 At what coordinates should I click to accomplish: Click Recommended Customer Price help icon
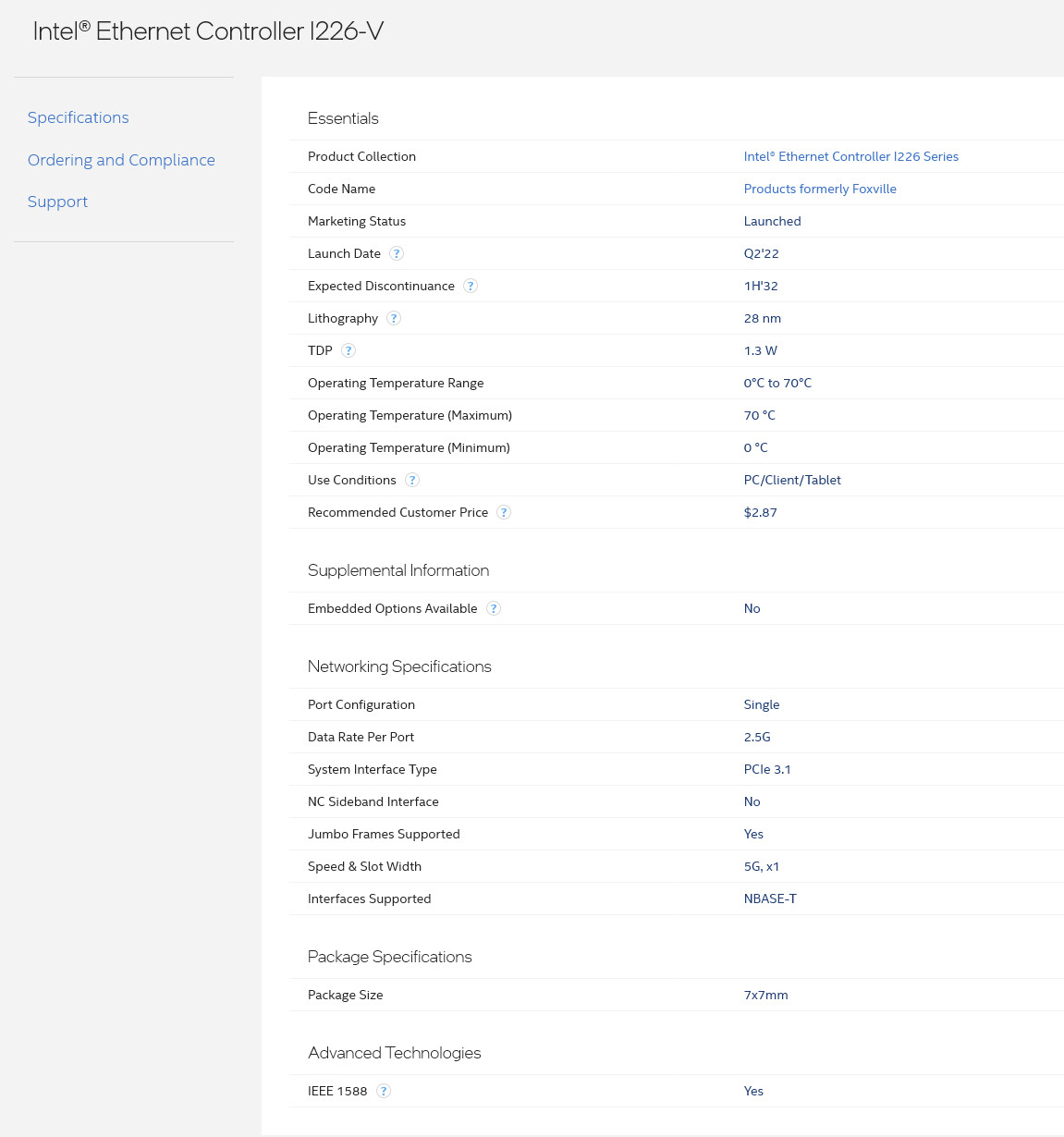(x=504, y=512)
